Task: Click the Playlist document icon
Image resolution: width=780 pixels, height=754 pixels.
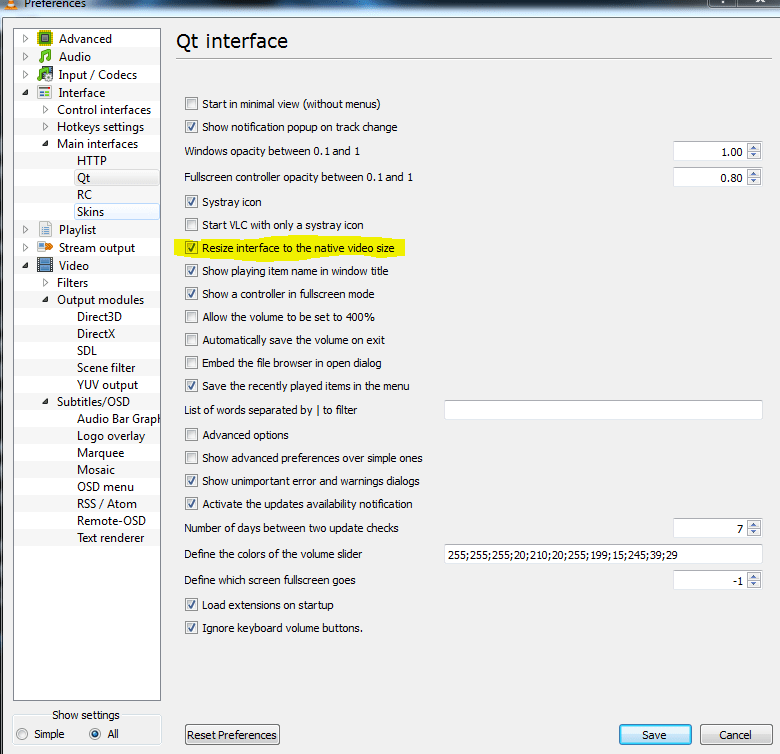Action: coord(45,229)
